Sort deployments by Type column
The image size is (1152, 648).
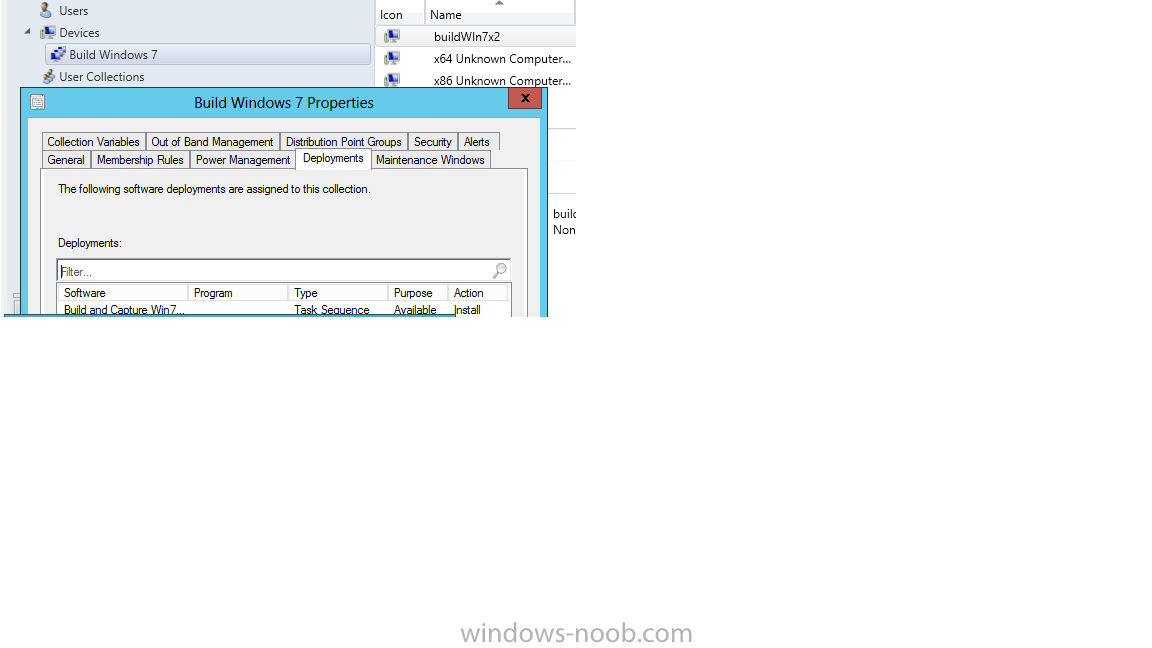pyautogui.click(x=338, y=293)
